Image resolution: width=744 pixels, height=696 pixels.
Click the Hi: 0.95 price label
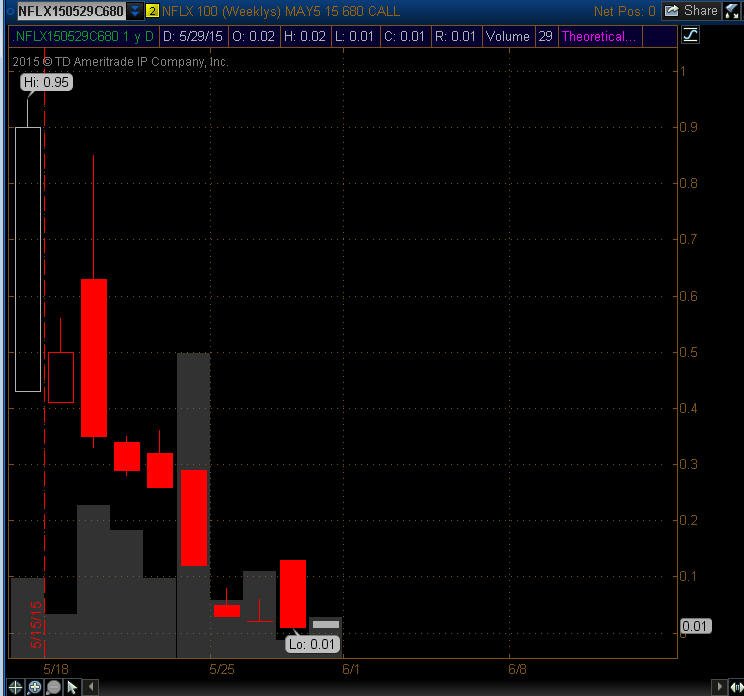point(46,82)
